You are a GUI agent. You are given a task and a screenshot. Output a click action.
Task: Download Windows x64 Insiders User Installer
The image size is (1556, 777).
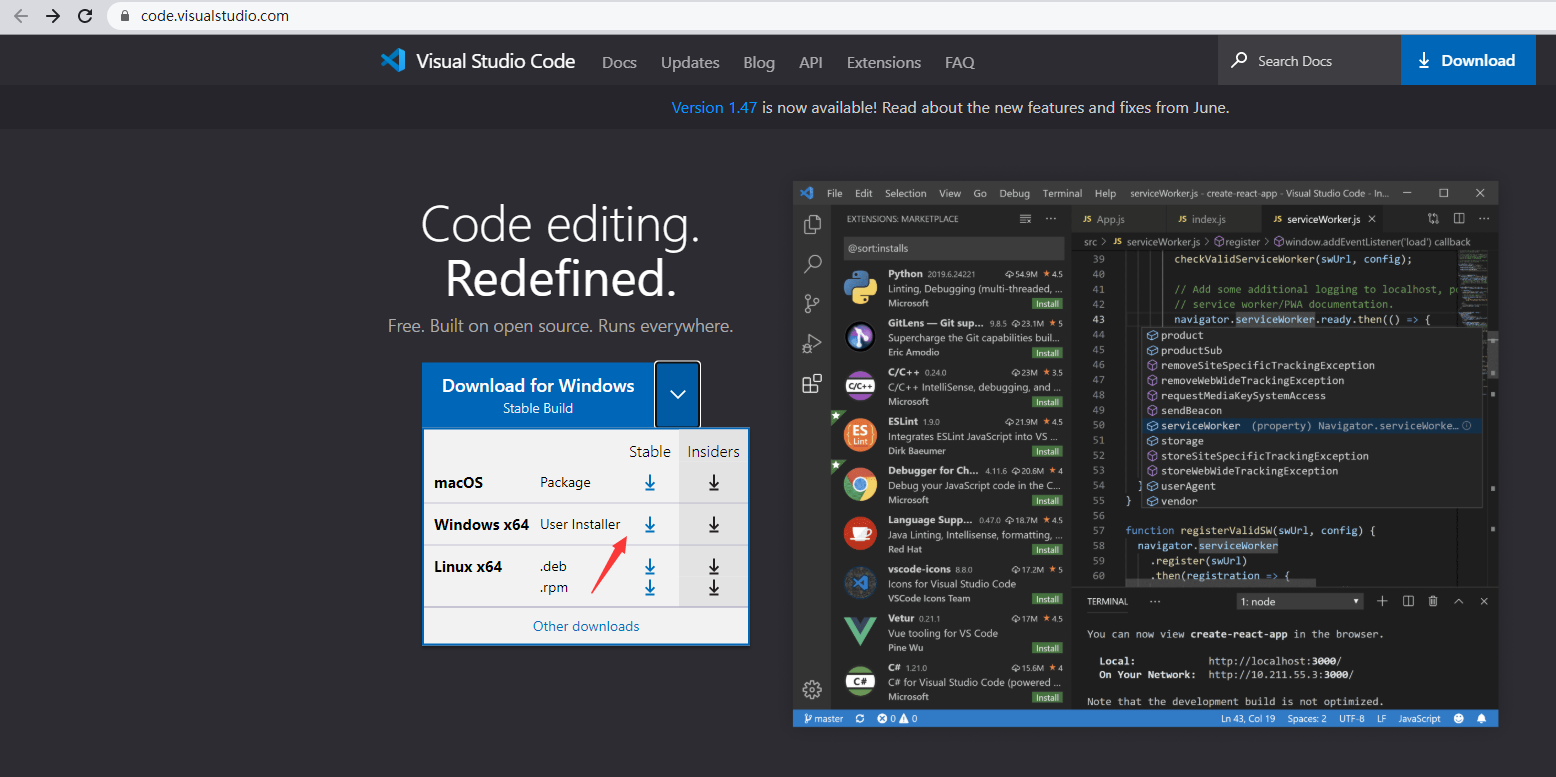point(714,525)
